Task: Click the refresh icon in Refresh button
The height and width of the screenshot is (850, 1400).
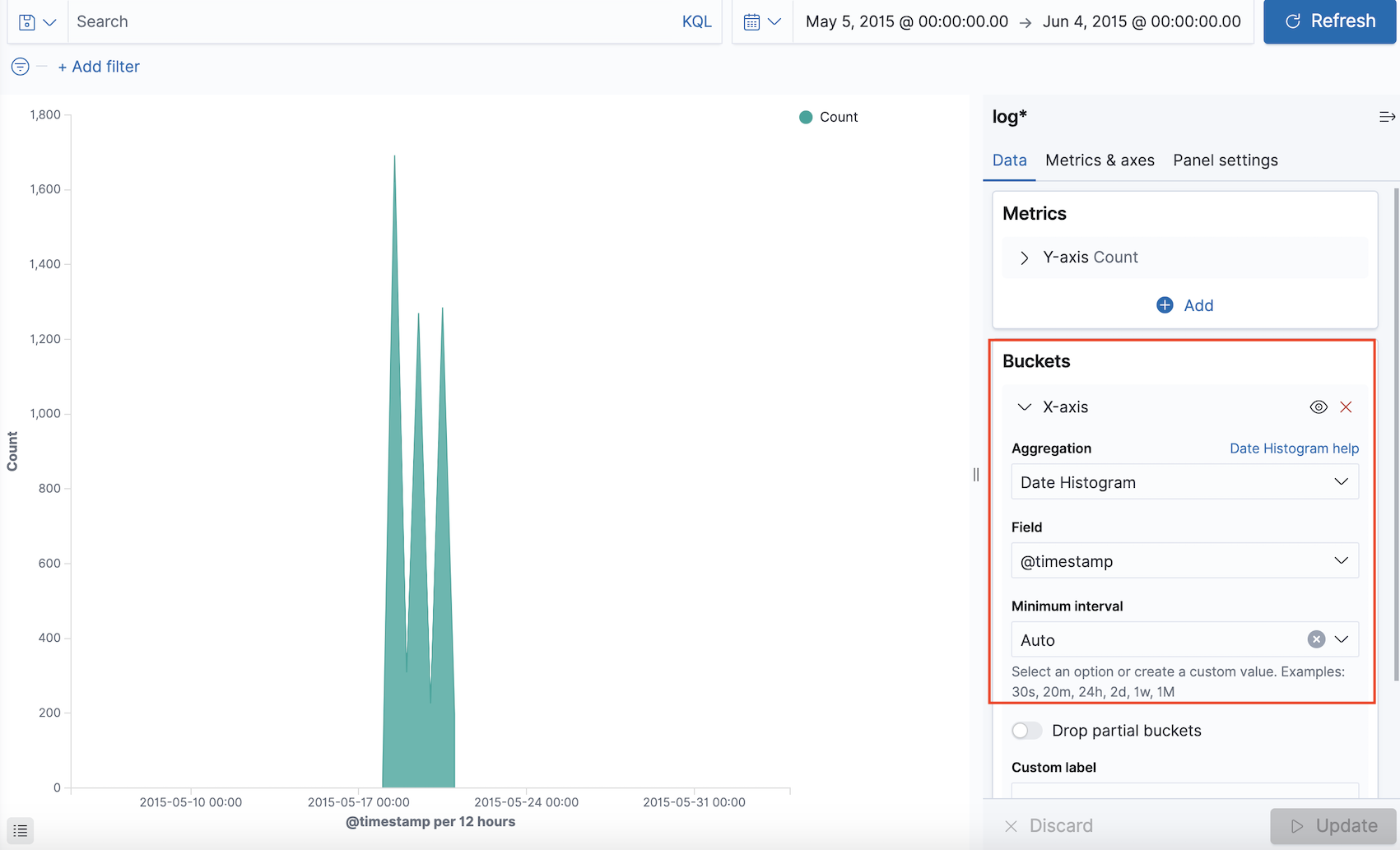Action: (1293, 21)
